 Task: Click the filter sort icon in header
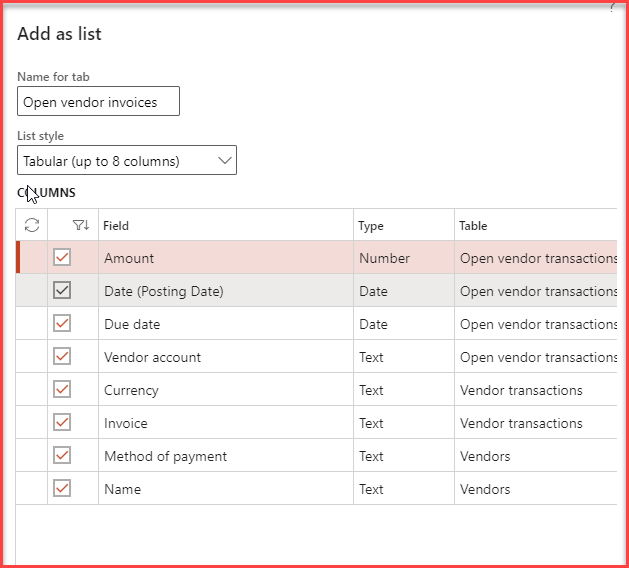pos(81,225)
